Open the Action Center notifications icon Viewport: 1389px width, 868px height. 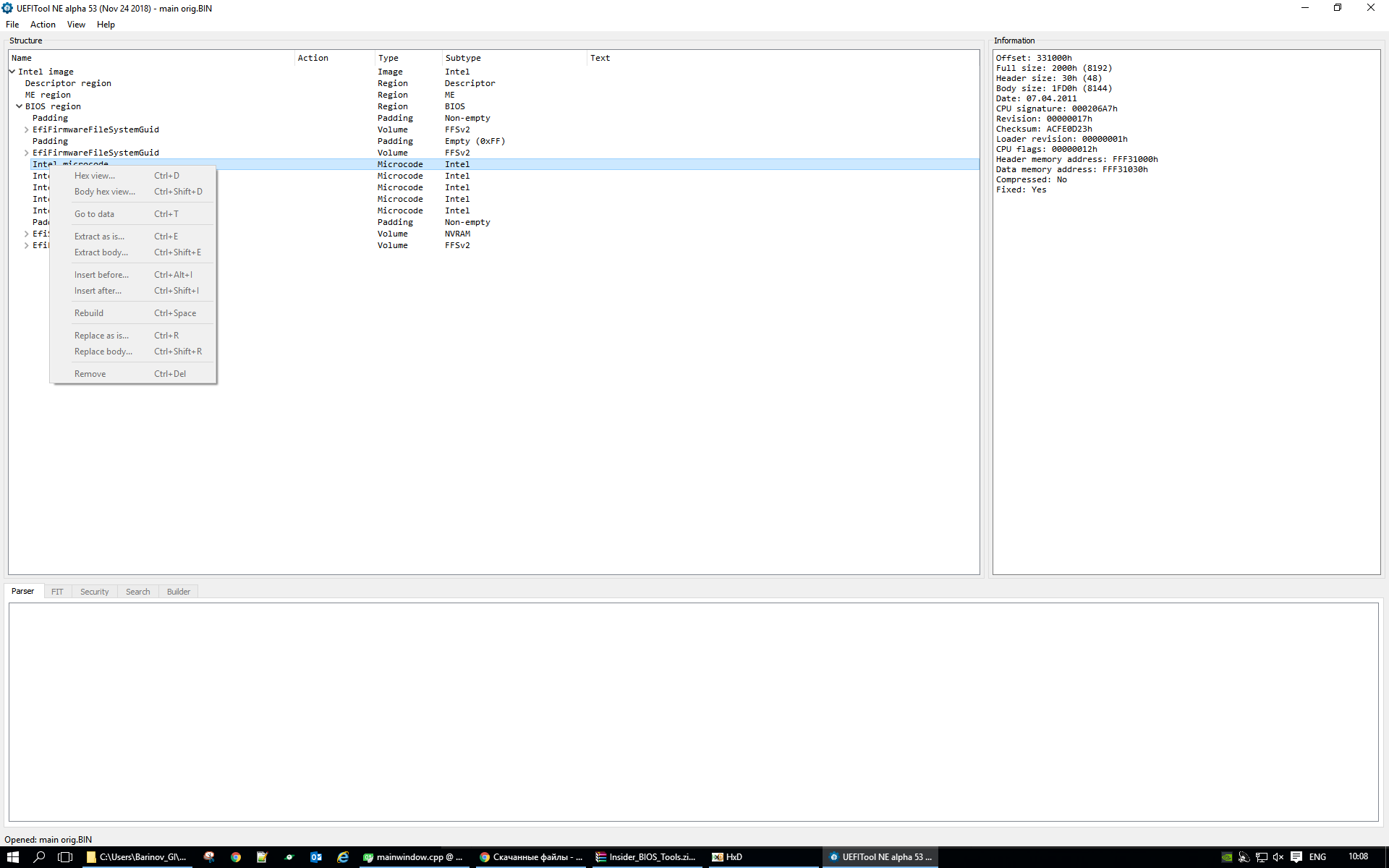(1296, 857)
